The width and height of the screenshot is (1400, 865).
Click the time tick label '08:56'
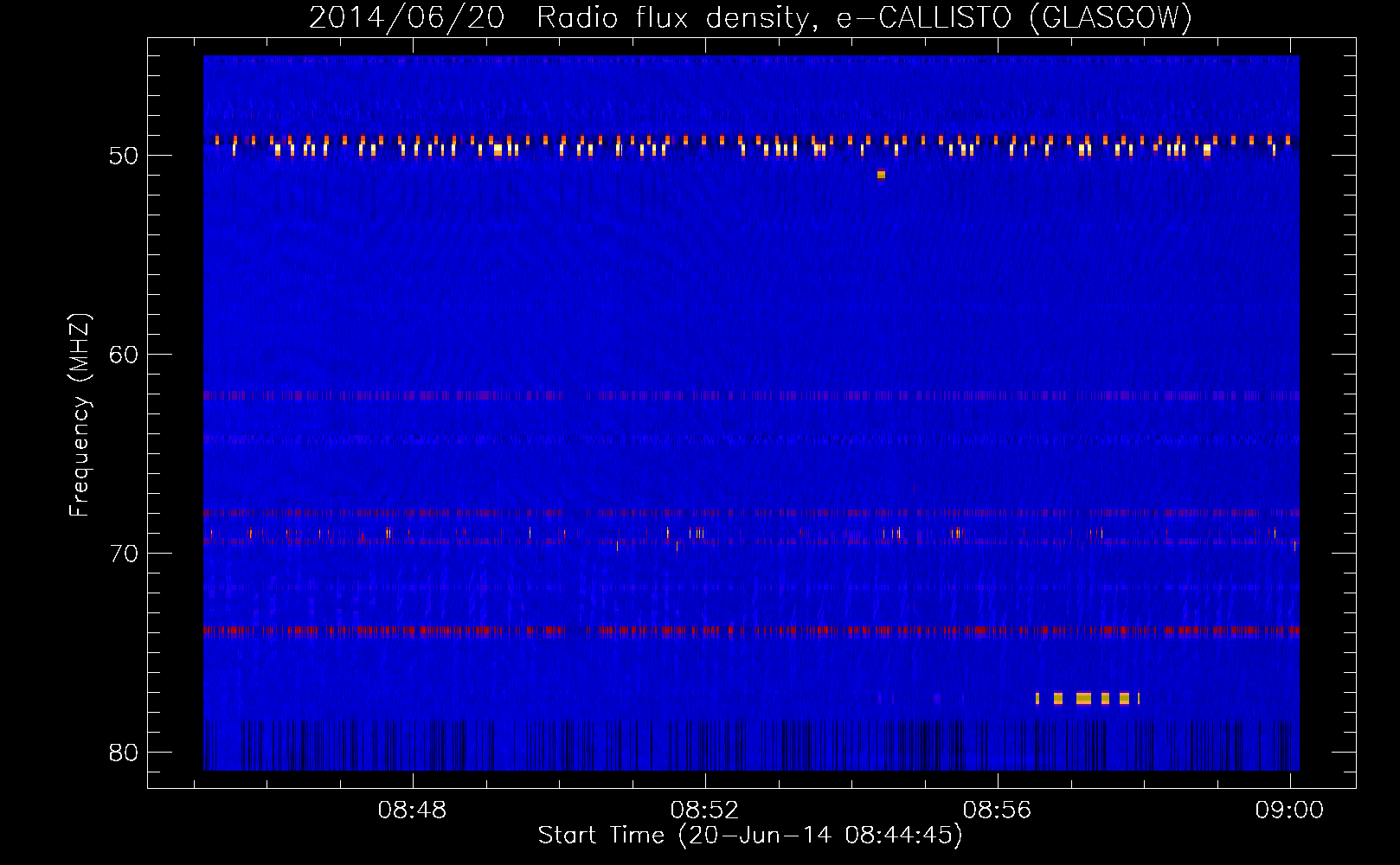pos(998,811)
